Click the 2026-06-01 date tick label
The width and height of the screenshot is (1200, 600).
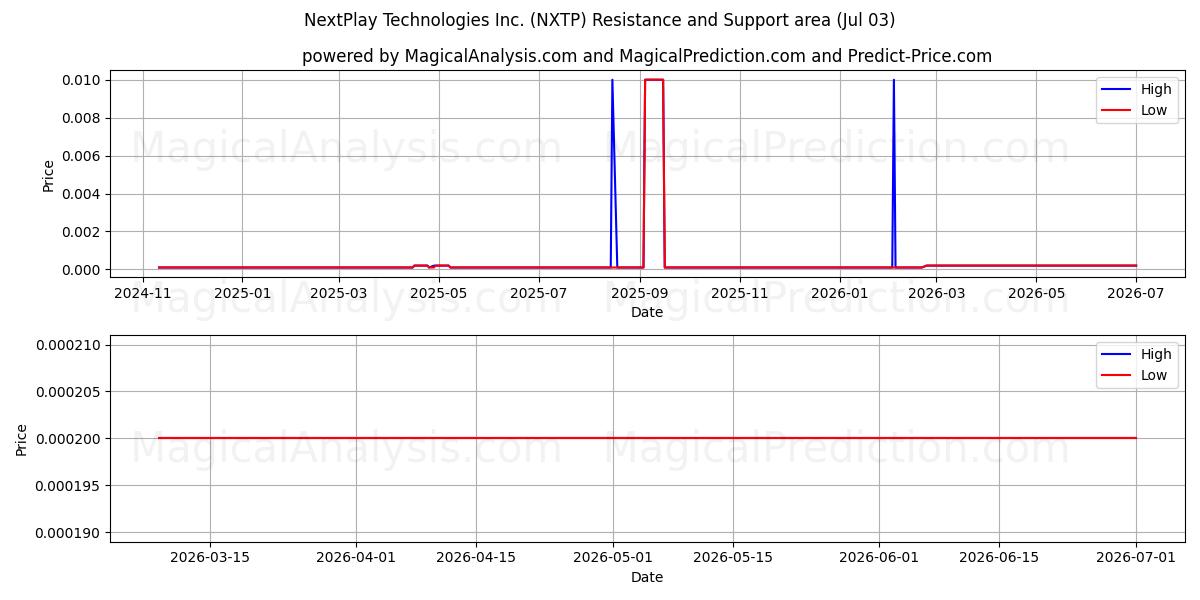(x=879, y=558)
